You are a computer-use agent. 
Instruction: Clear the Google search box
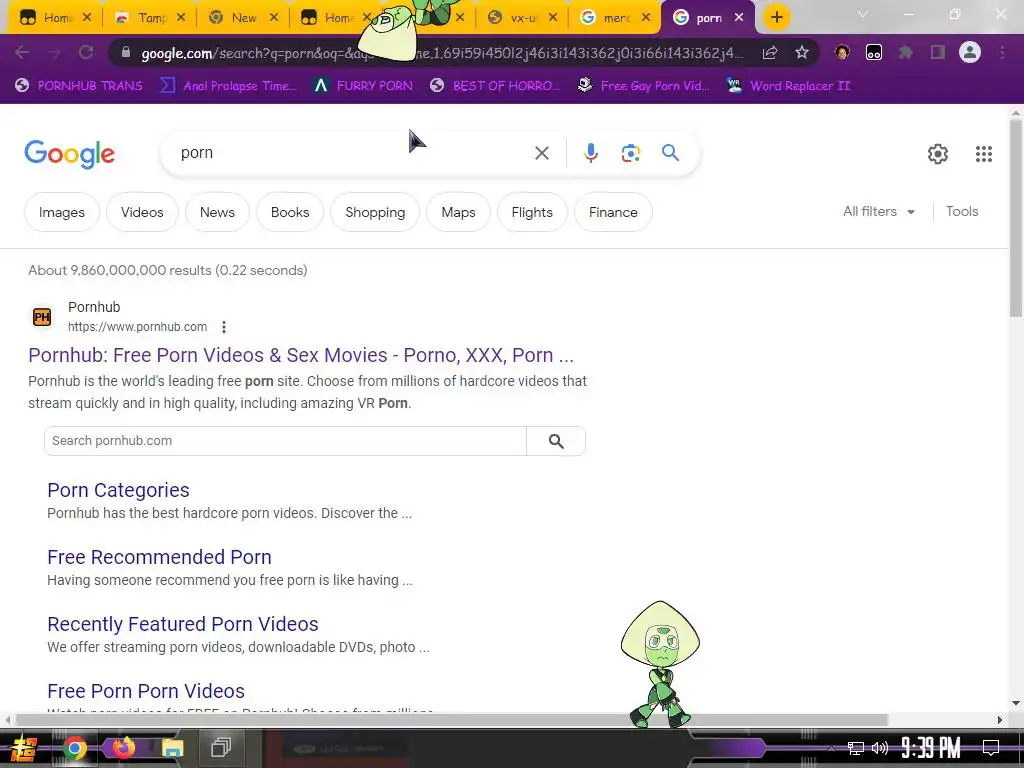tap(541, 153)
